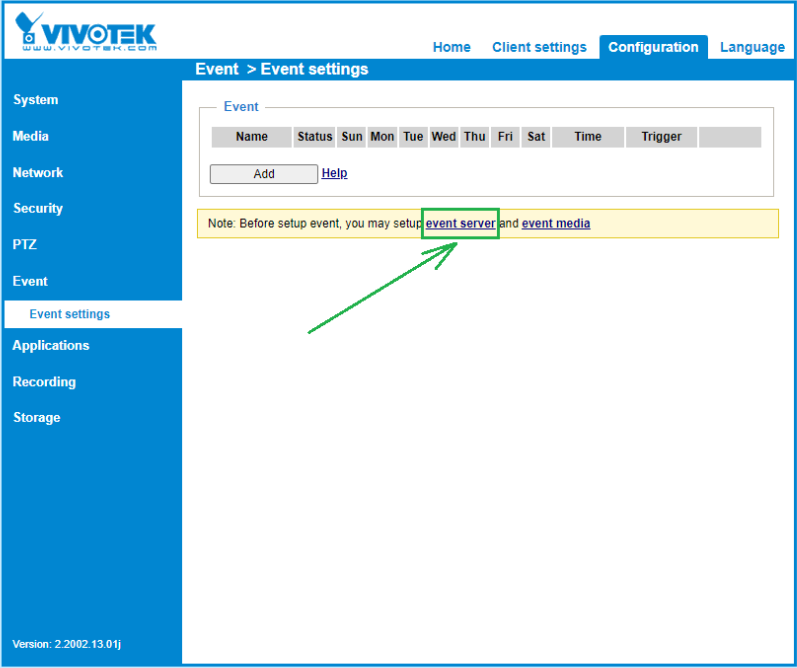Click the Mon column header
Screen dimensions: 797x668
click(382, 137)
